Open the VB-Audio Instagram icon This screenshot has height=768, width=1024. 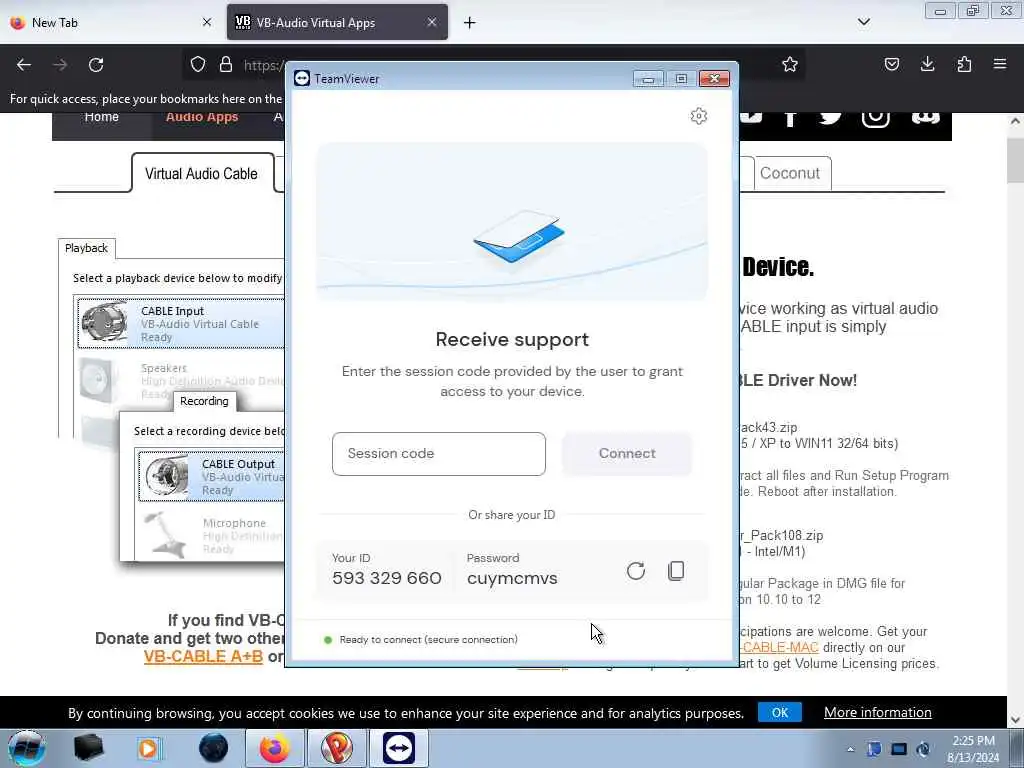point(875,119)
